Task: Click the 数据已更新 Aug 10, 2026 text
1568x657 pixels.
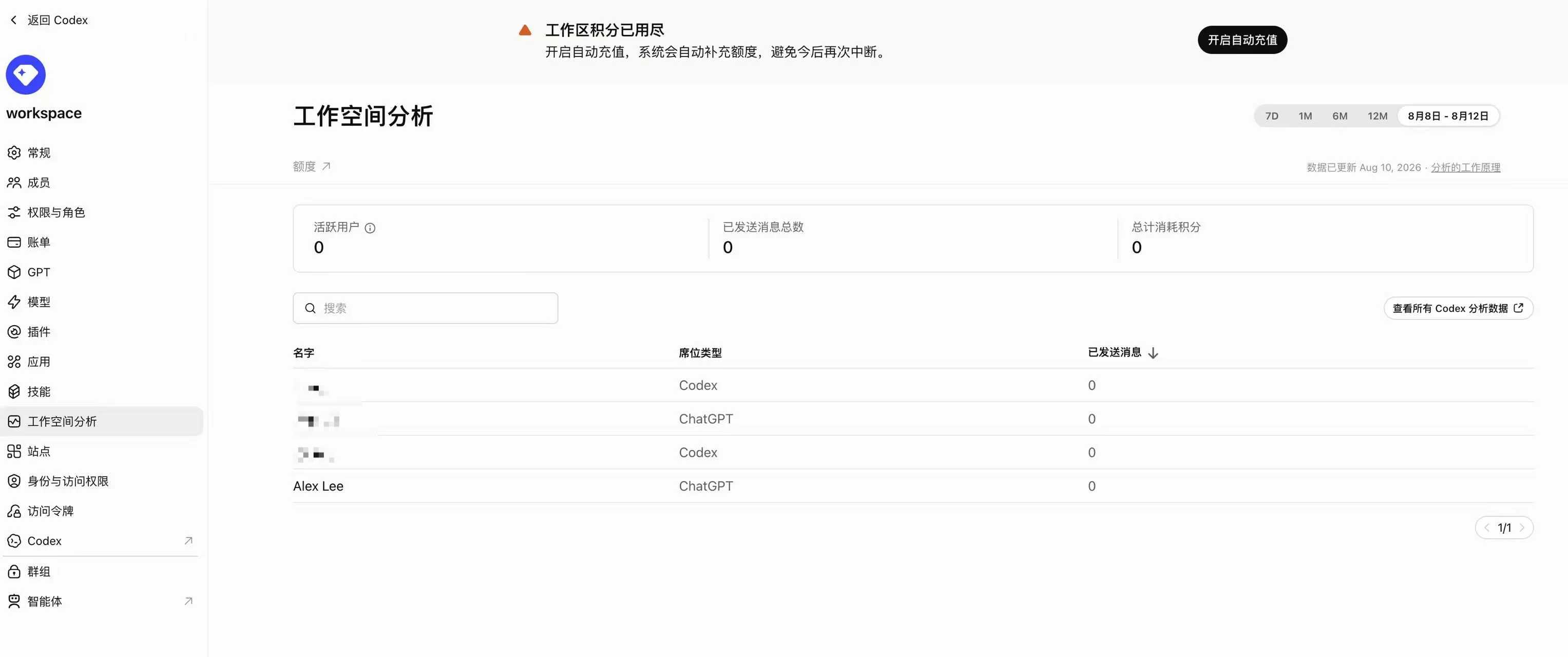Action: tap(1364, 167)
